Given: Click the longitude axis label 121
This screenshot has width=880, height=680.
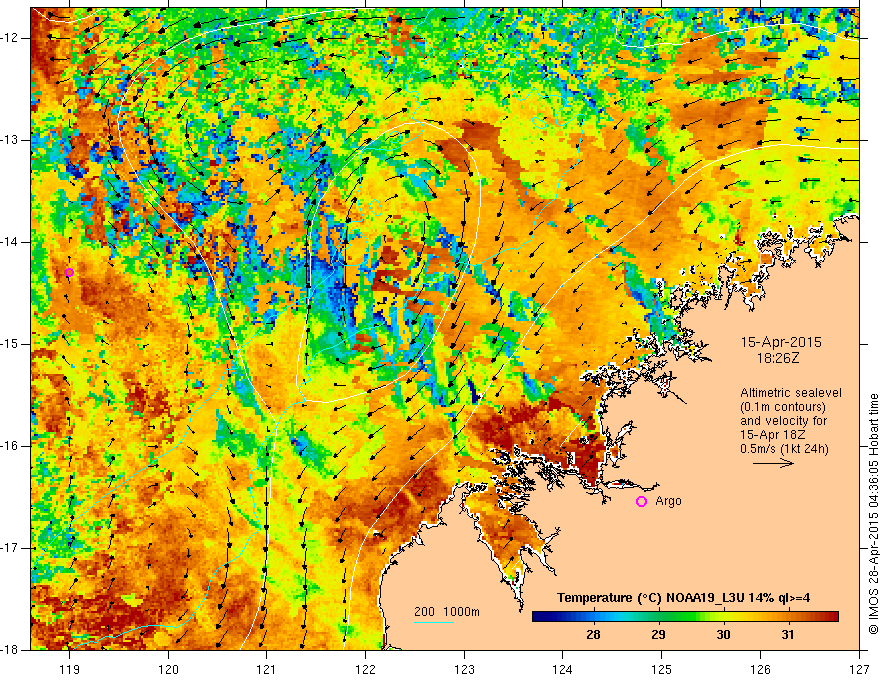Looking at the screenshot, I should pos(267,669).
